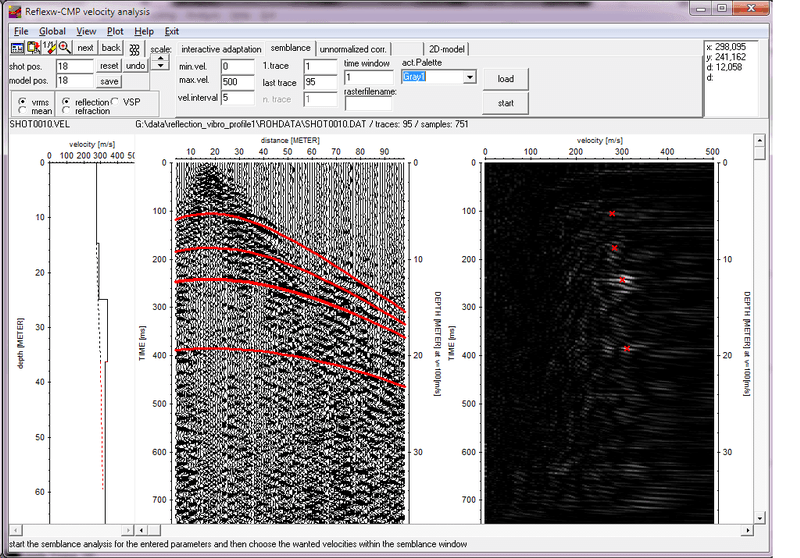This screenshot has width=800, height=558.
Task: Click the 1.trace input field
Action: pos(320,66)
